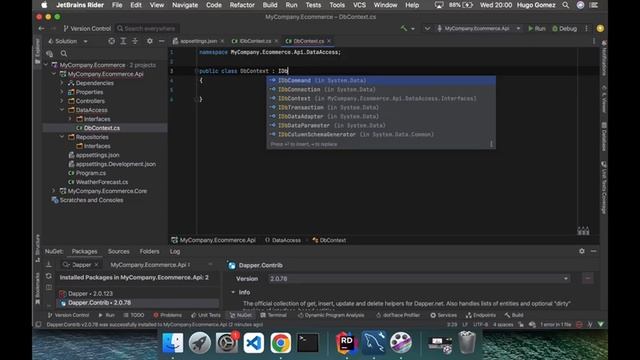Viewport: 640px width, 360px height.
Task: Open Finder from the Dock
Action: tap(173, 342)
